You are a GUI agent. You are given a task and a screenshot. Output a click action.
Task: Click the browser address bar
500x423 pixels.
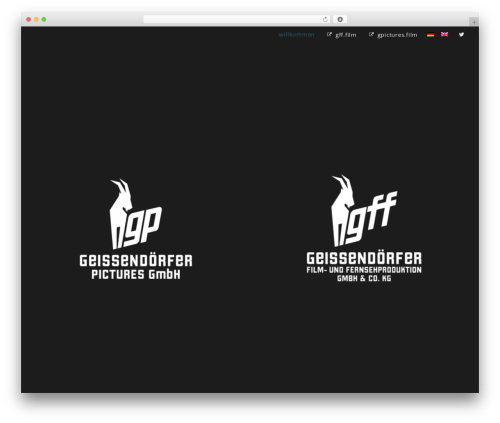[237, 20]
